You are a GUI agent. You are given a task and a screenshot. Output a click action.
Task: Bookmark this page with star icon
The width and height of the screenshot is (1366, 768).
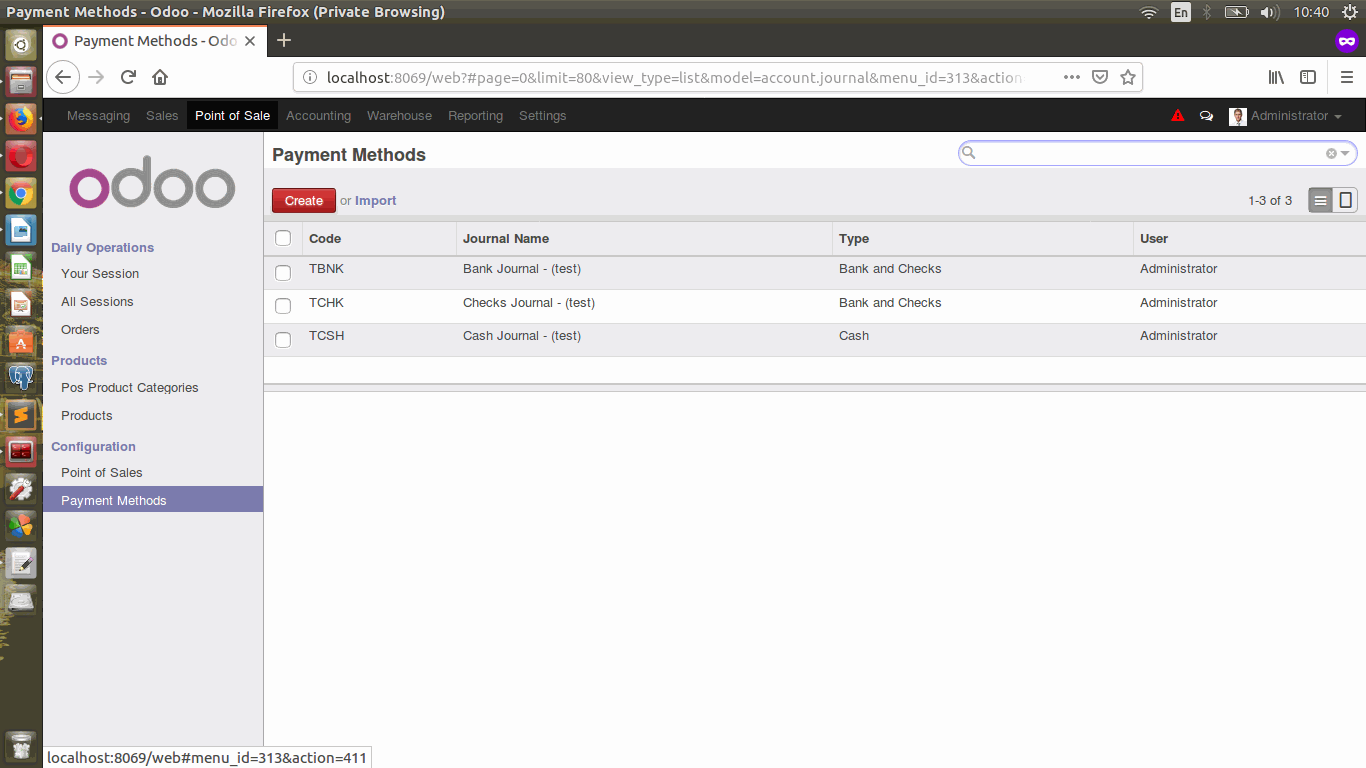tap(1128, 77)
